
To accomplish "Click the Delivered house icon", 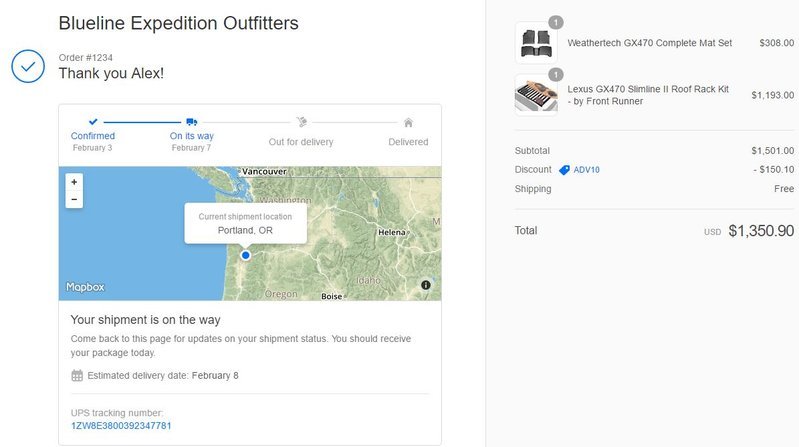I will [408, 122].
